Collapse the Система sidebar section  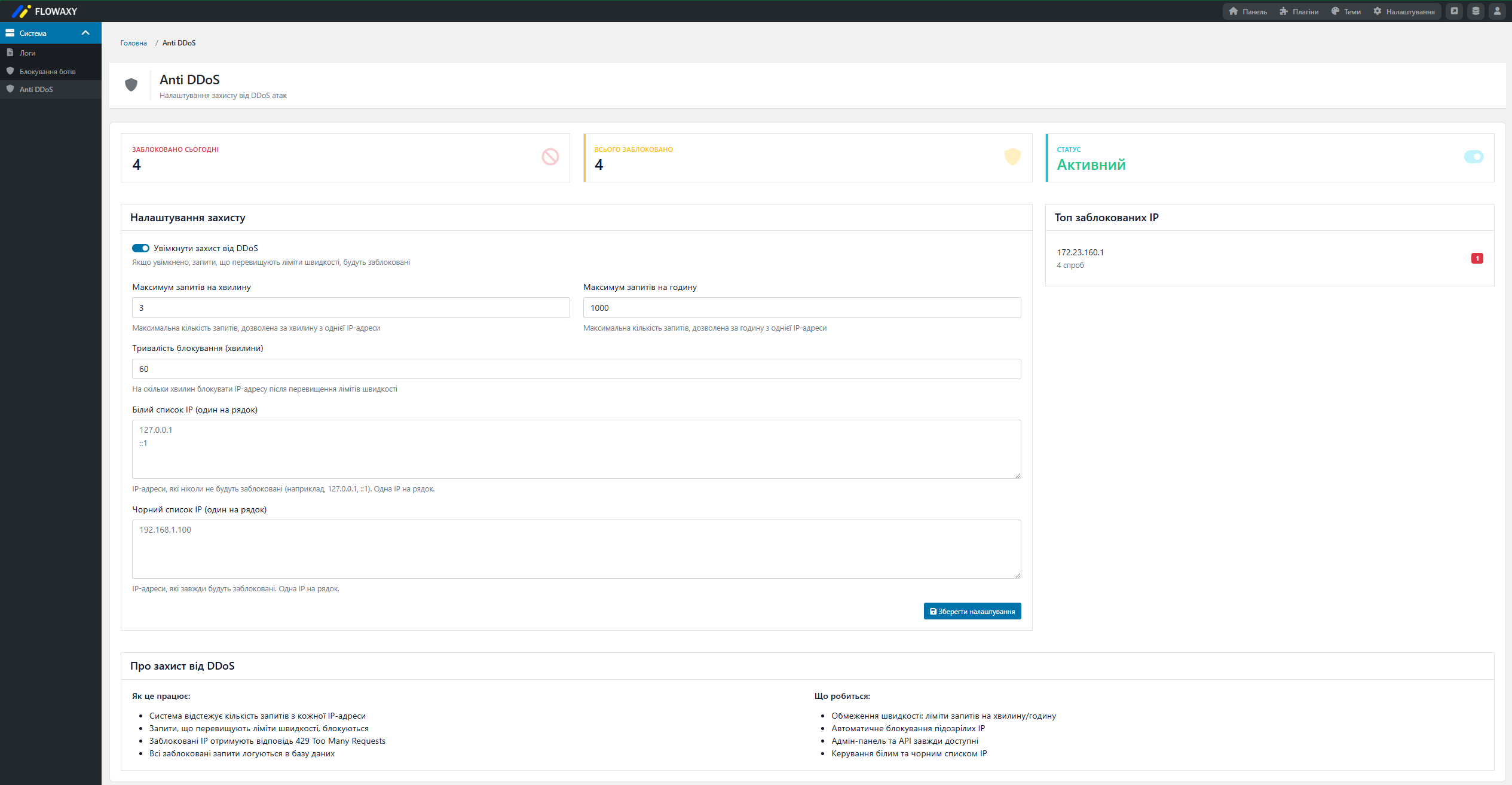[x=85, y=33]
